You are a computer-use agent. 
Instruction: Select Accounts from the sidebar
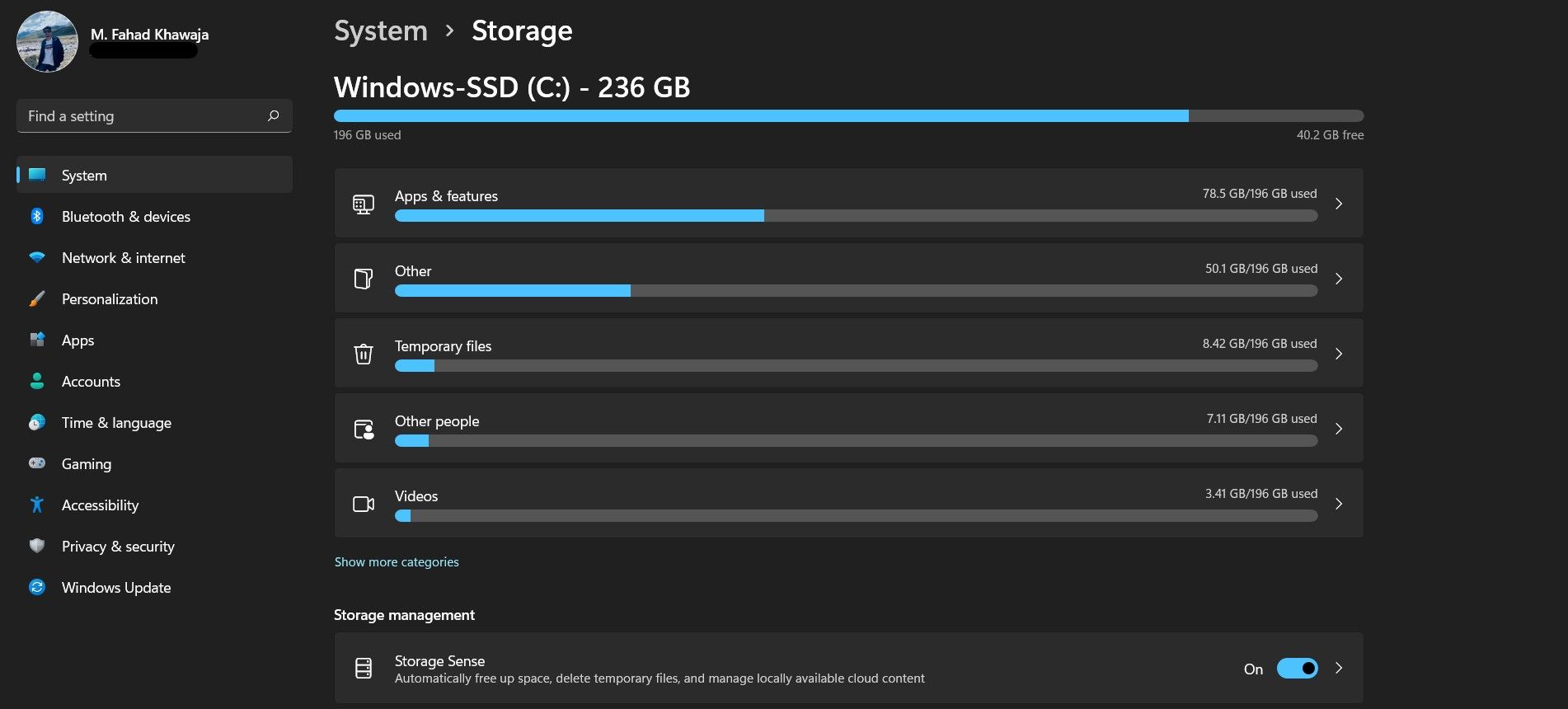click(91, 381)
